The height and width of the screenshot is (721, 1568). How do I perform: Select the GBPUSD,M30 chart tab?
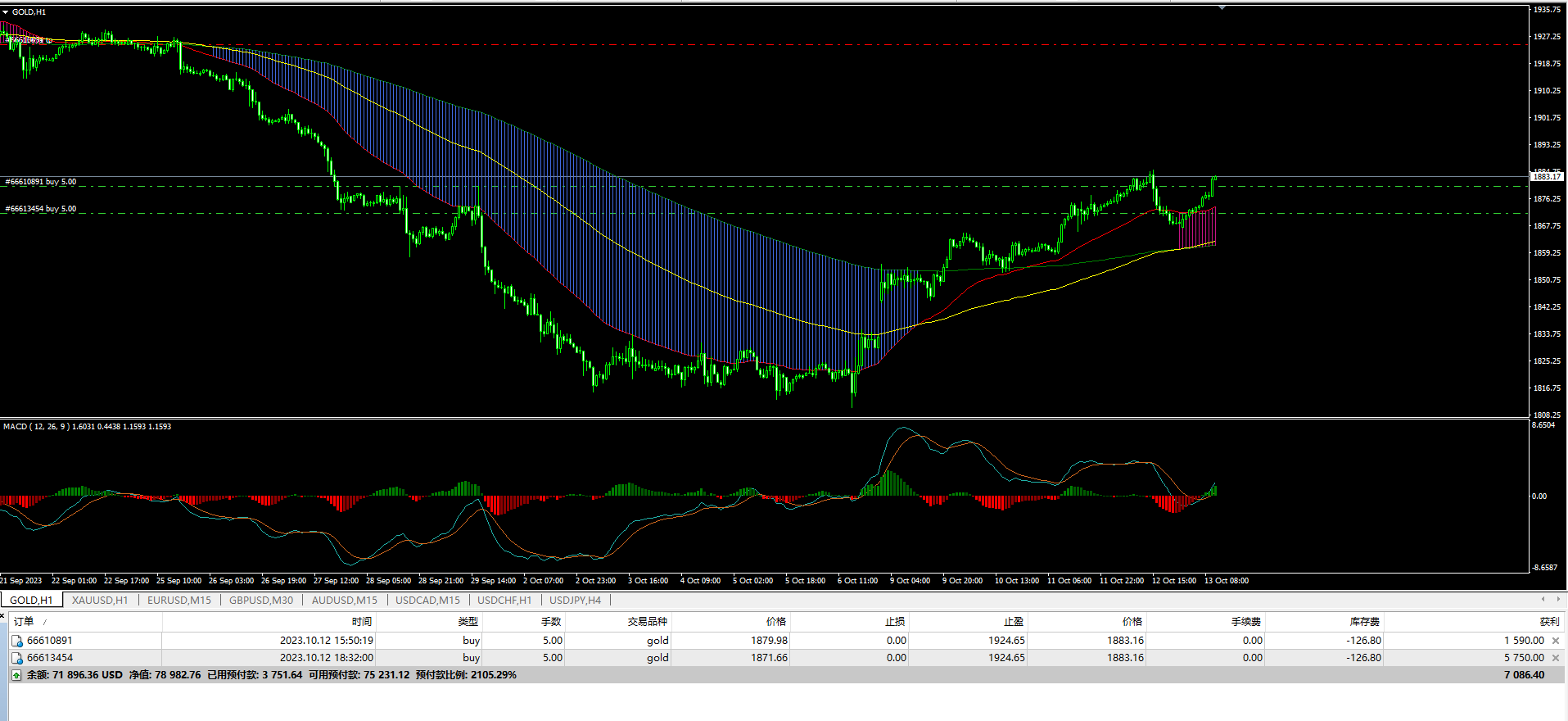[261, 601]
